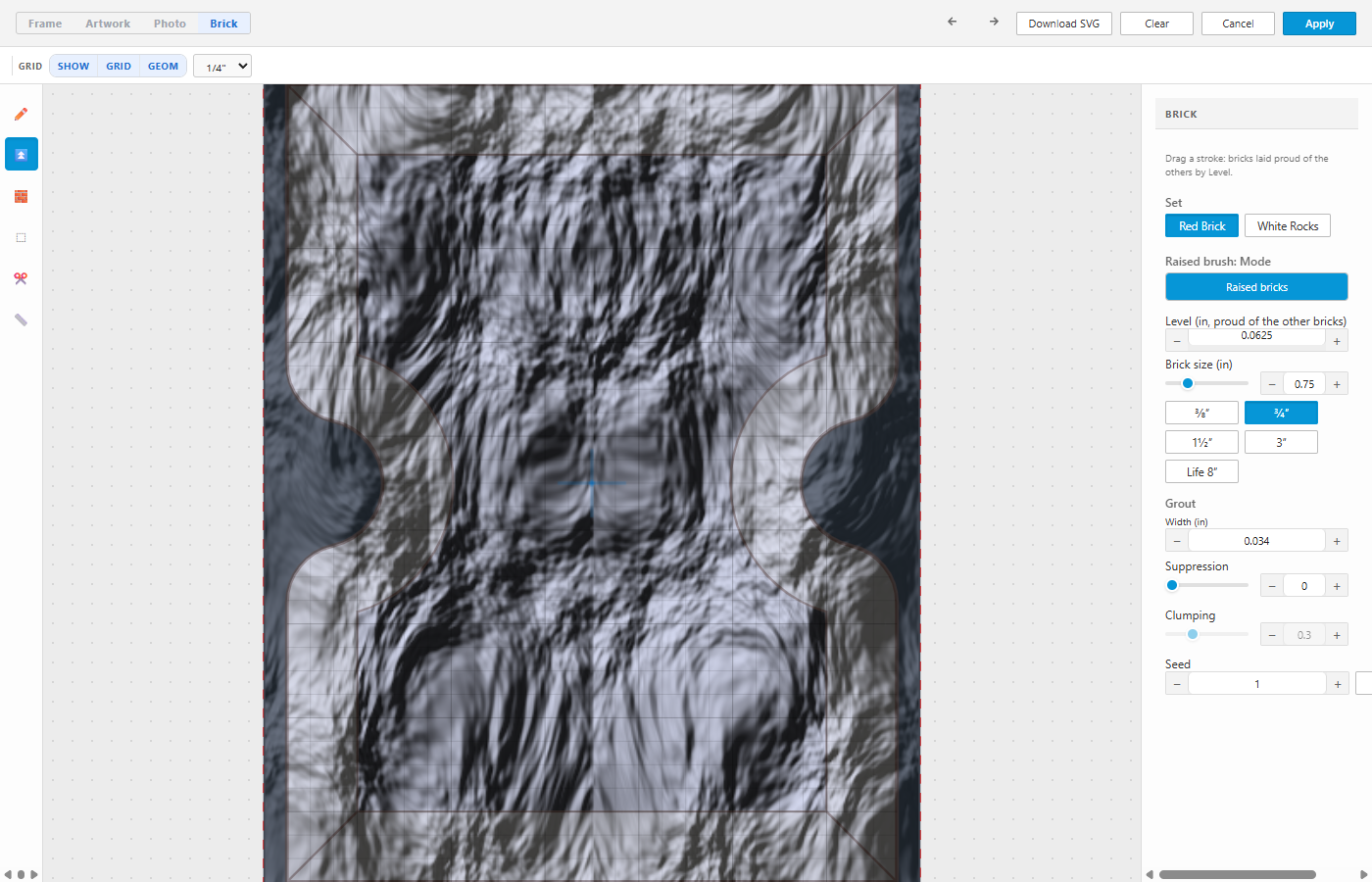Decrease Suppression with minus
Image resolution: width=1372 pixels, height=882 pixels.
pos(1272,586)
